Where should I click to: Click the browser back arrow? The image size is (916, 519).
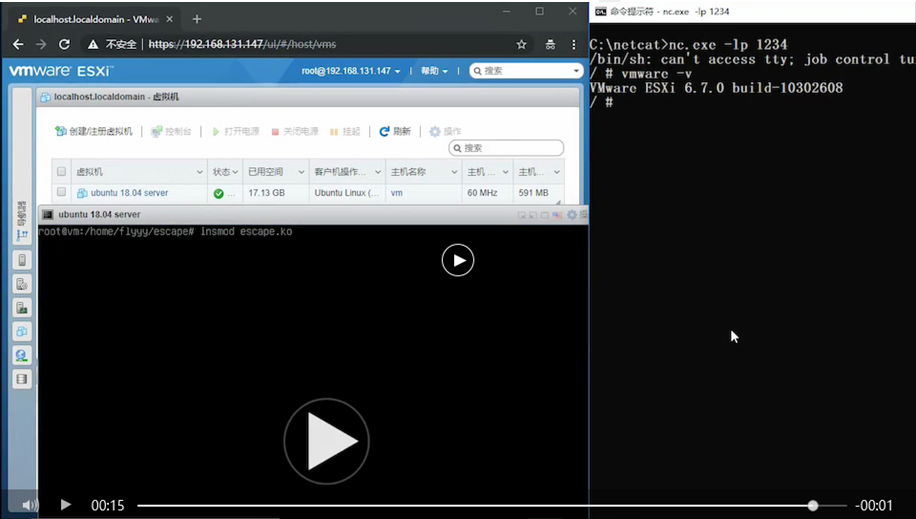click(x=18, y=44)
